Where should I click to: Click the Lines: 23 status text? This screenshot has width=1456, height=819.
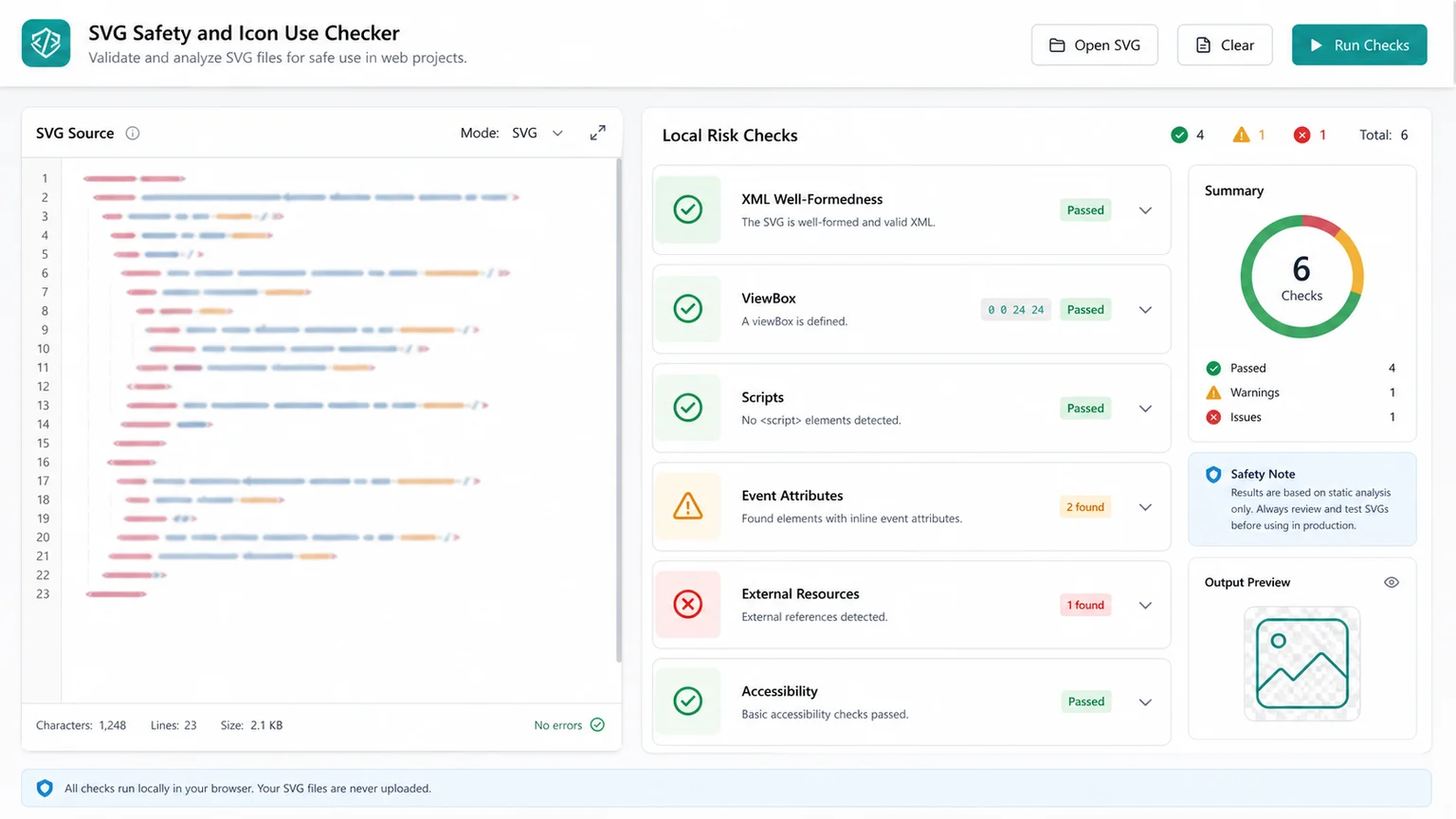coord(173,725)
